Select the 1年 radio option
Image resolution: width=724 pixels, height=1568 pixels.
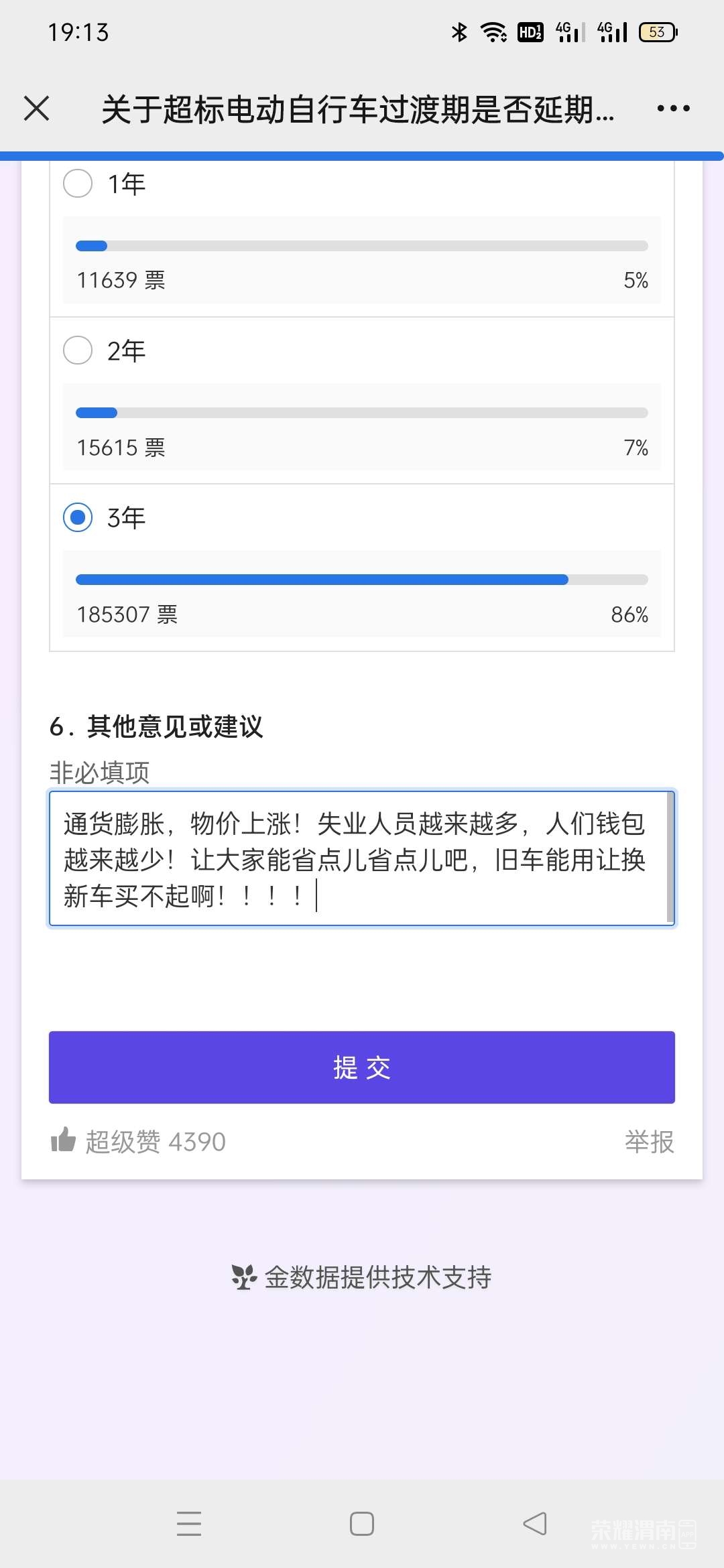pyautogui.click(x=78, y=184)
